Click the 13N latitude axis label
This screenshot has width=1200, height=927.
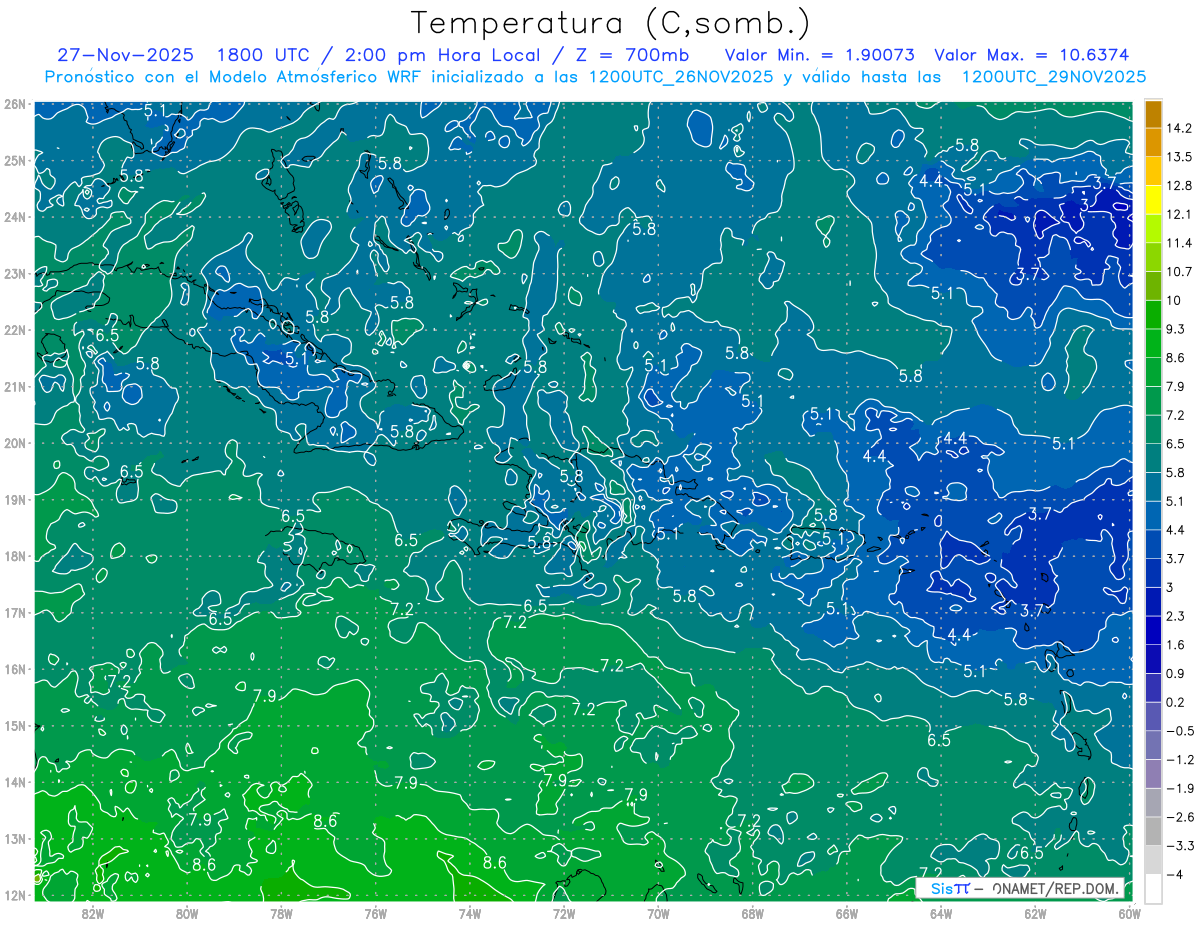tap(14, 838)
